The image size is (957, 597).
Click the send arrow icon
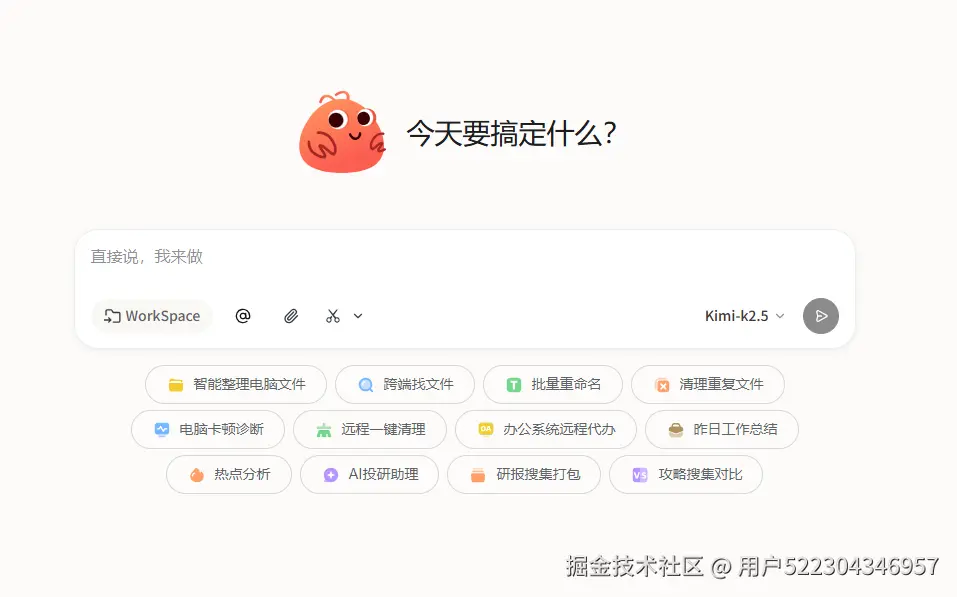coord(820,316)
